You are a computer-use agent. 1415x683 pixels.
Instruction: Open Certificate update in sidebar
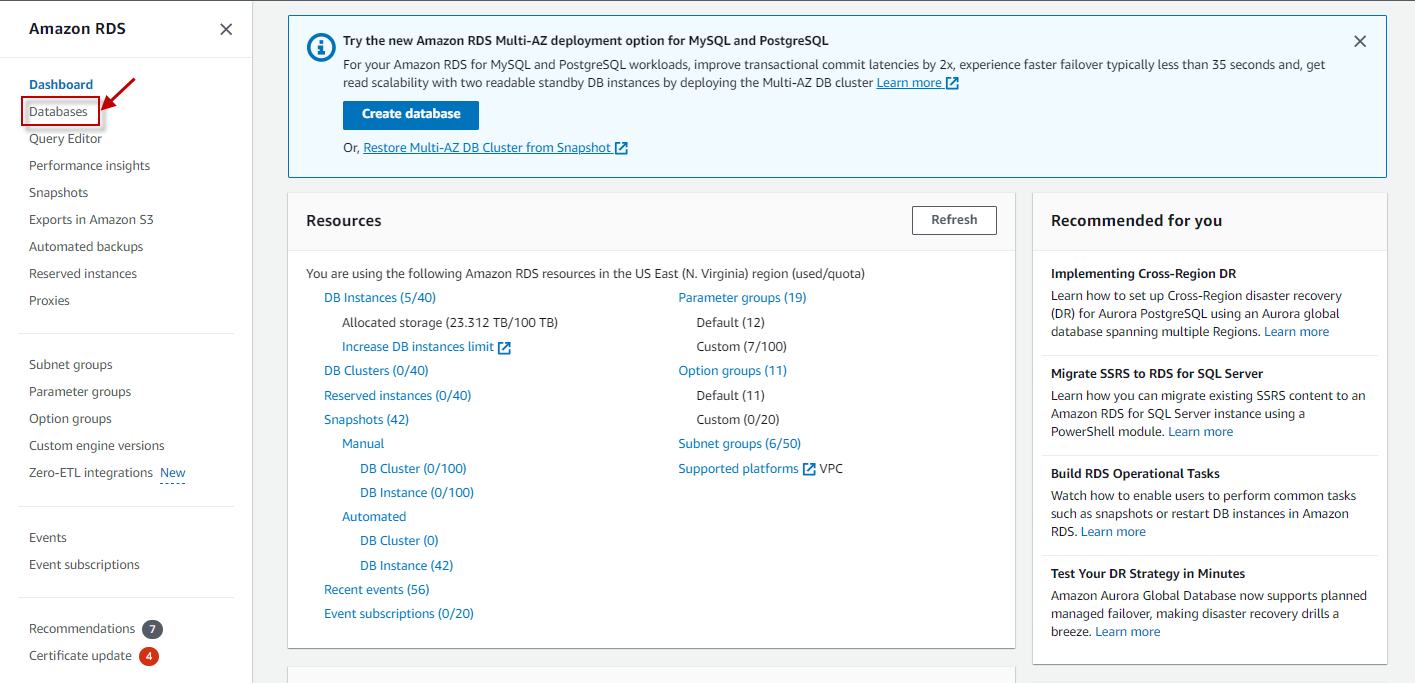click(80, 656)
